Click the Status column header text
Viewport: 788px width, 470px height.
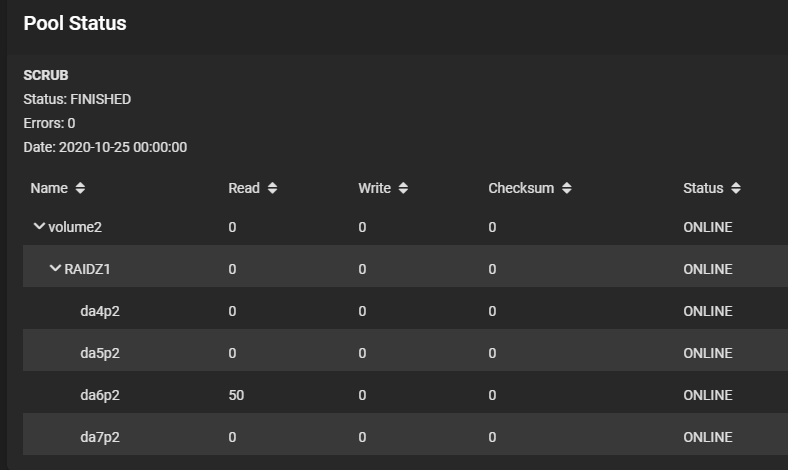[703, 188]
